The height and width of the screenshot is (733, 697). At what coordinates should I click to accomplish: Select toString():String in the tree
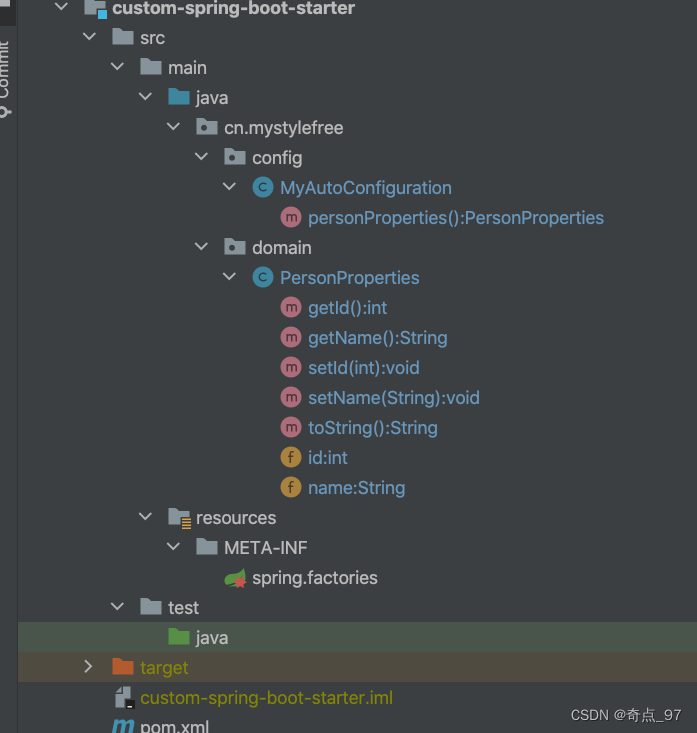(x=372, y=428)
